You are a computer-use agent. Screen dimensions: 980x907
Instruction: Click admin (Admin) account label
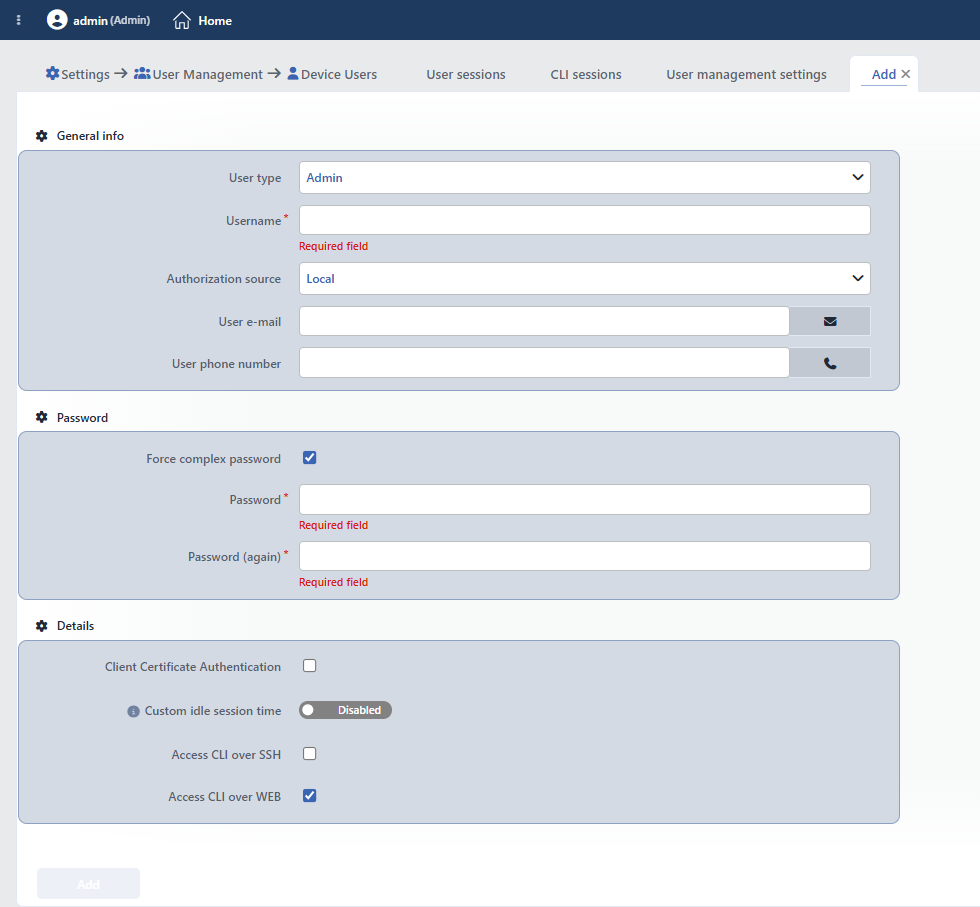pyautogui.click(x=111, y=21)
